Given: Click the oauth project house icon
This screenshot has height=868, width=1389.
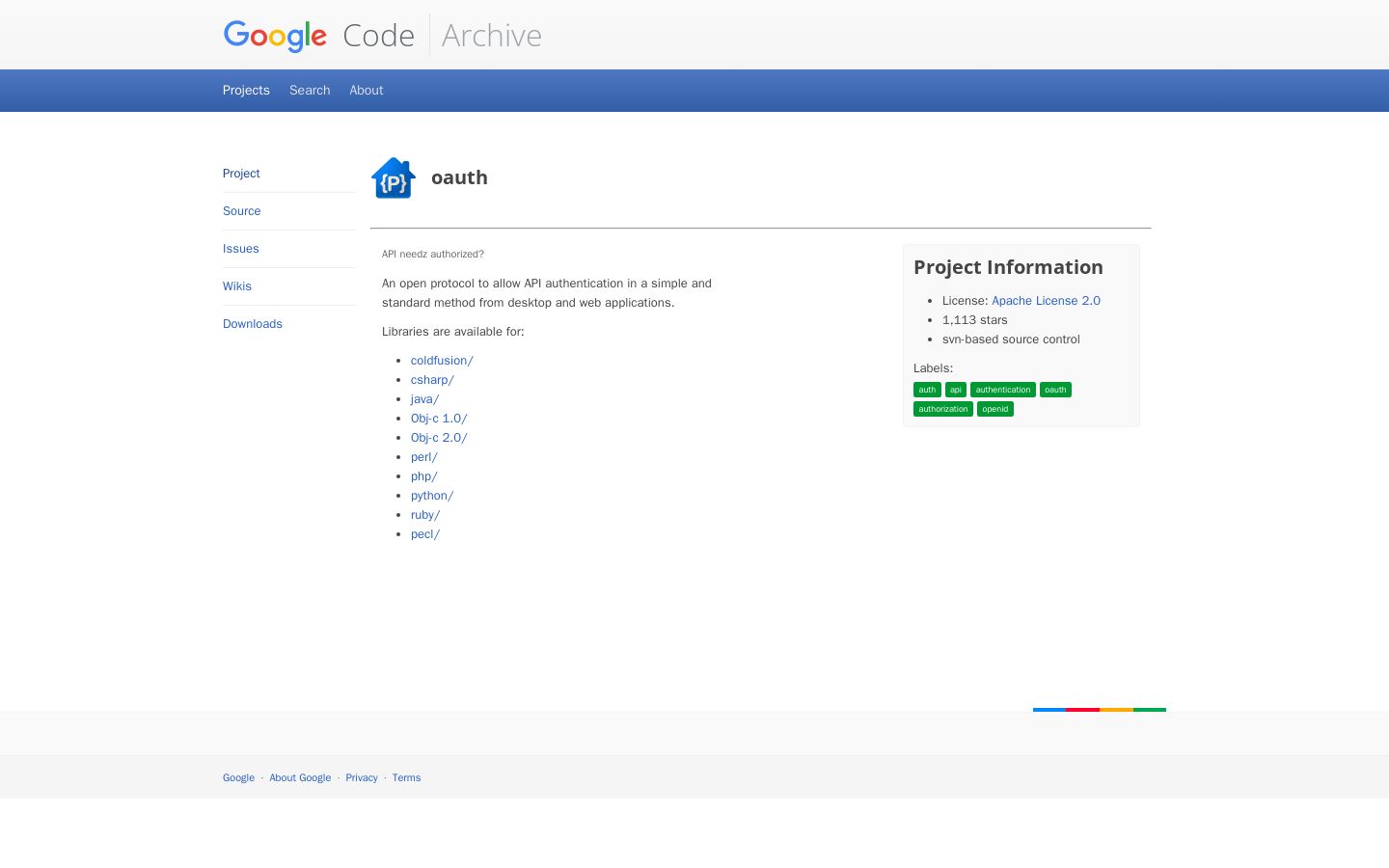Looking at the screenshot, I should (x=394, y=177).
